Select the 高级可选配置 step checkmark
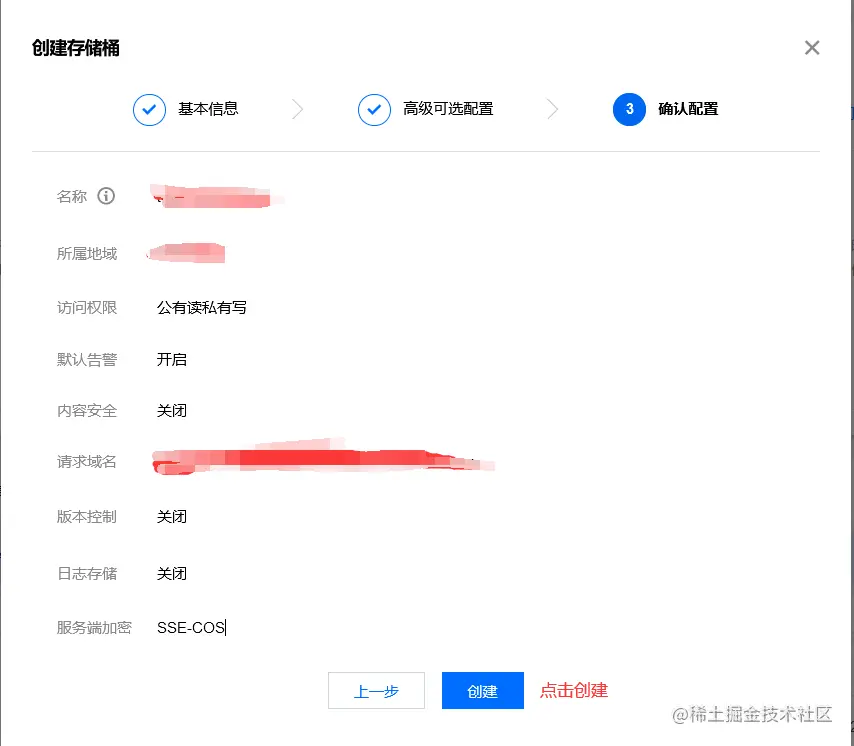The image size is (854, 746). click(374, 109)
